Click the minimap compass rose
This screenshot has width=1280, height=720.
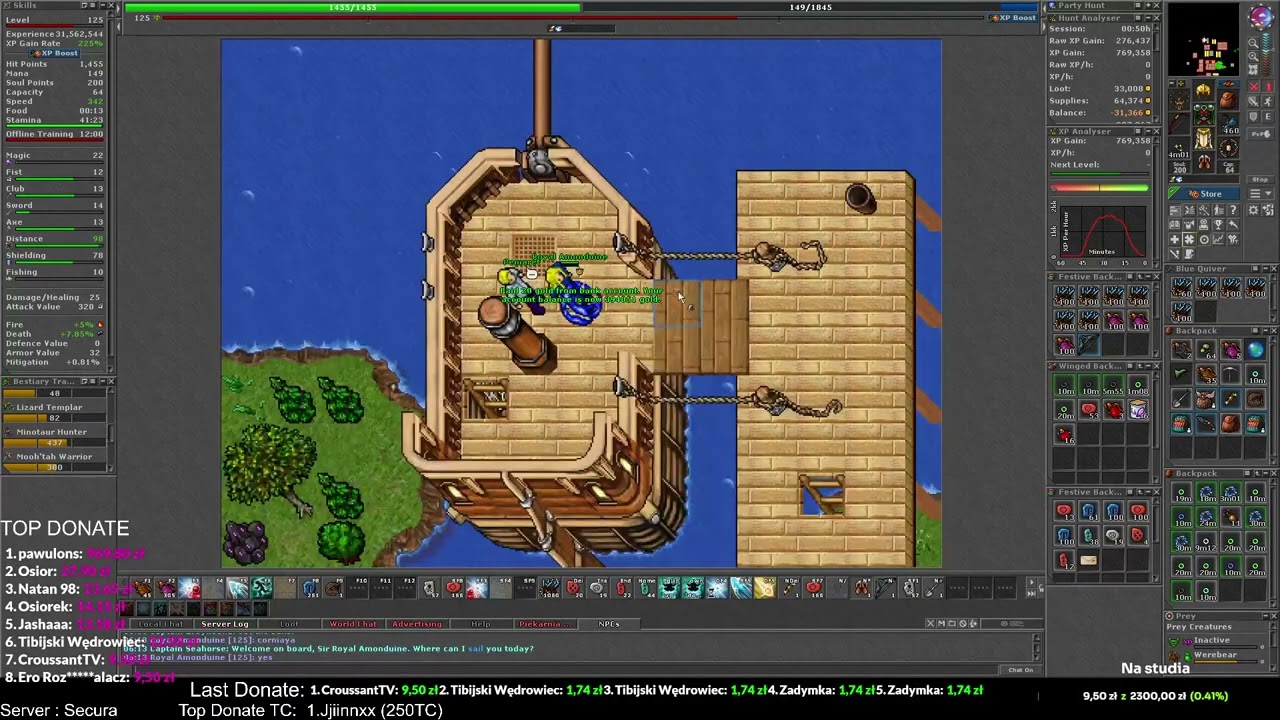(1261, 17)
